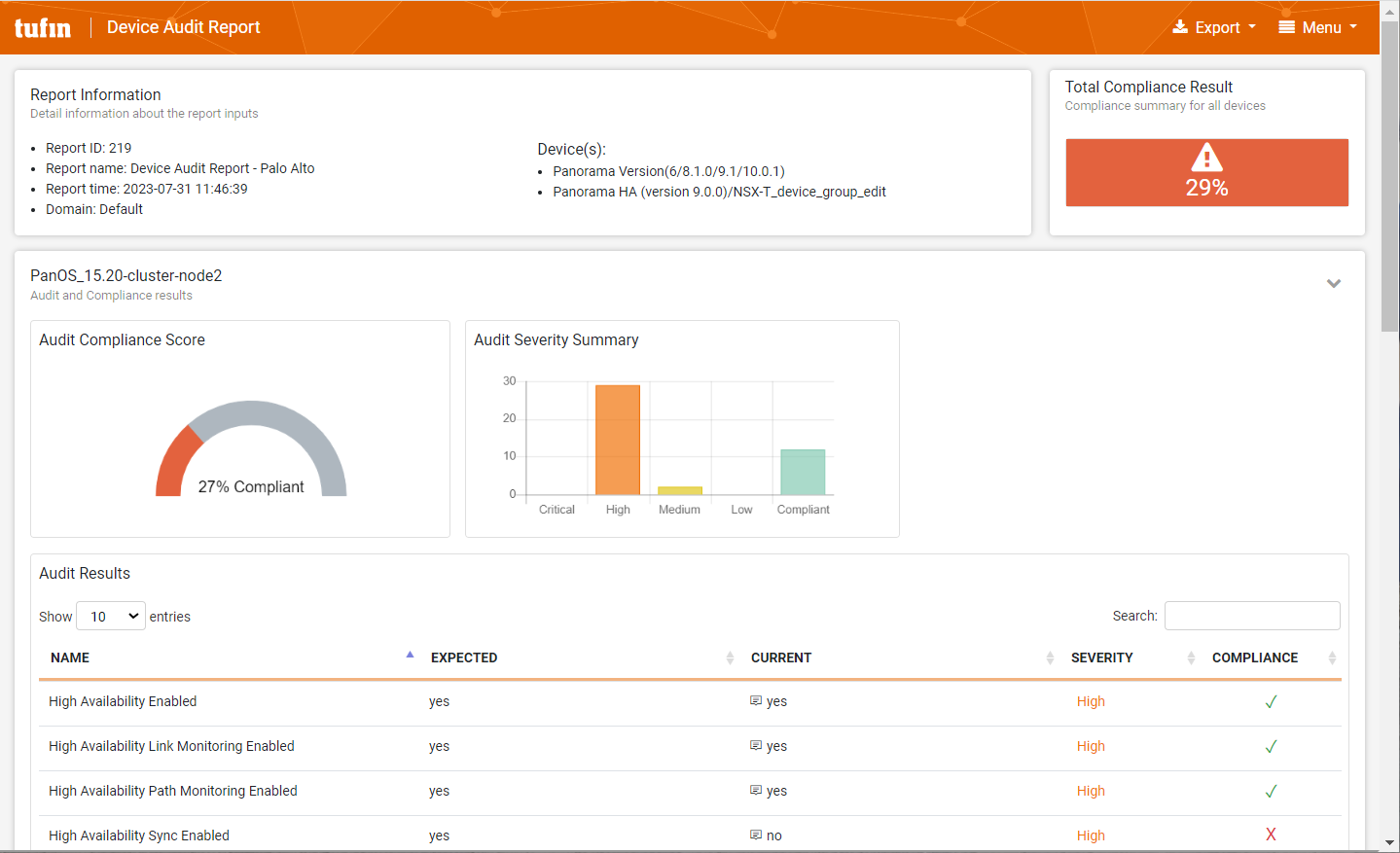Open the Export dropdown menu
The width and height of the screenshot is (1400, 853).
click(x=1214, y=27)
